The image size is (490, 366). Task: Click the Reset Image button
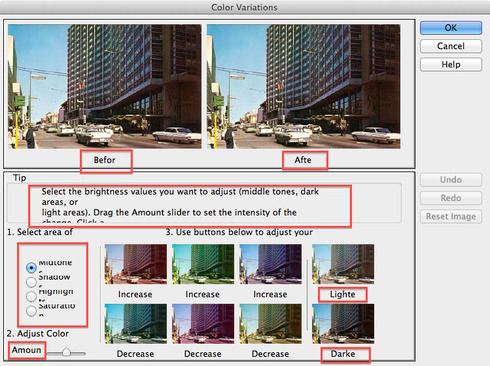pos(451,216)
